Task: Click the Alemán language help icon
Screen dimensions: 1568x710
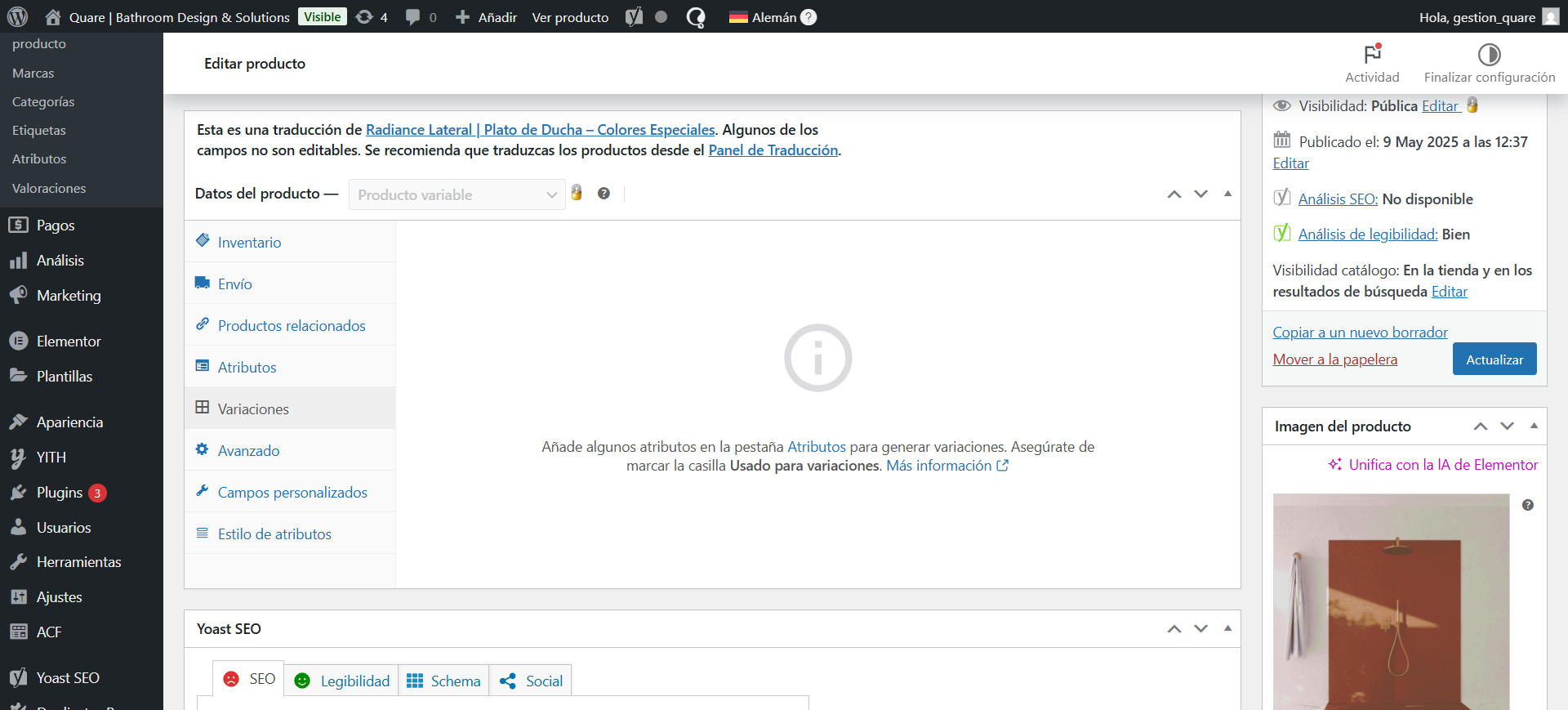Action: (808, 16)
